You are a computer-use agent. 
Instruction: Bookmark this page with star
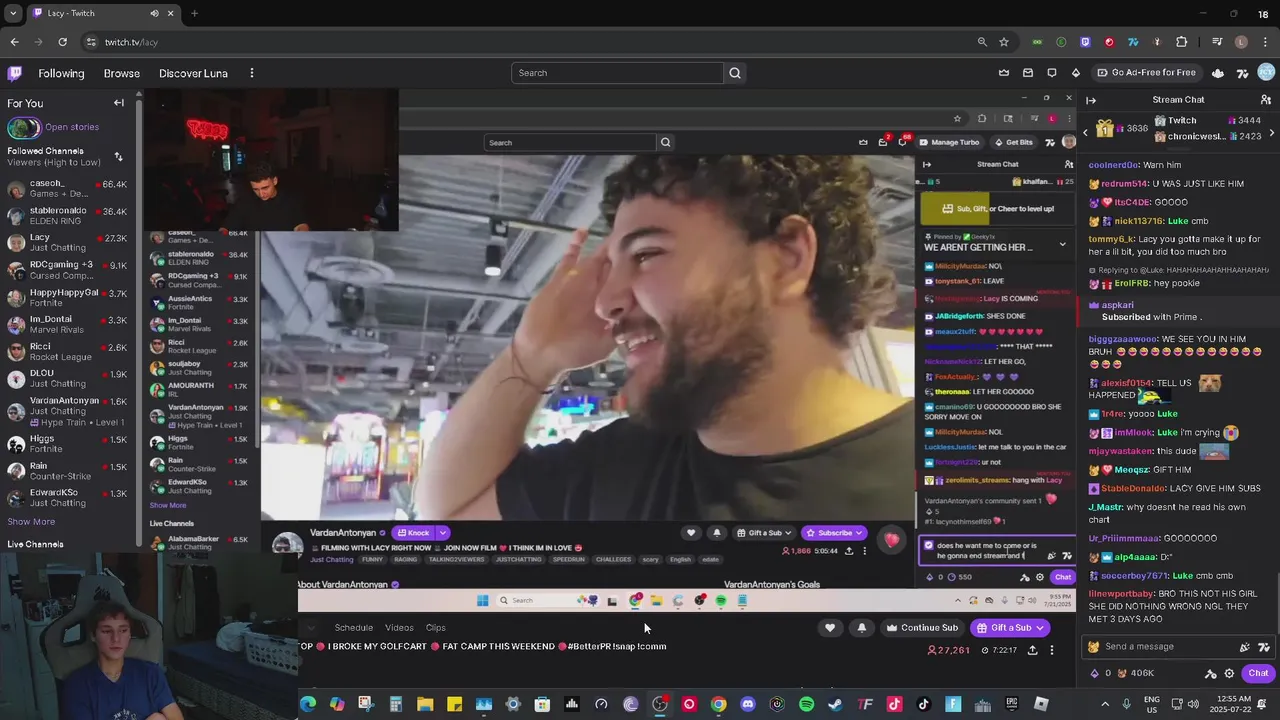pyautogui.click(x=1004, y=42)
